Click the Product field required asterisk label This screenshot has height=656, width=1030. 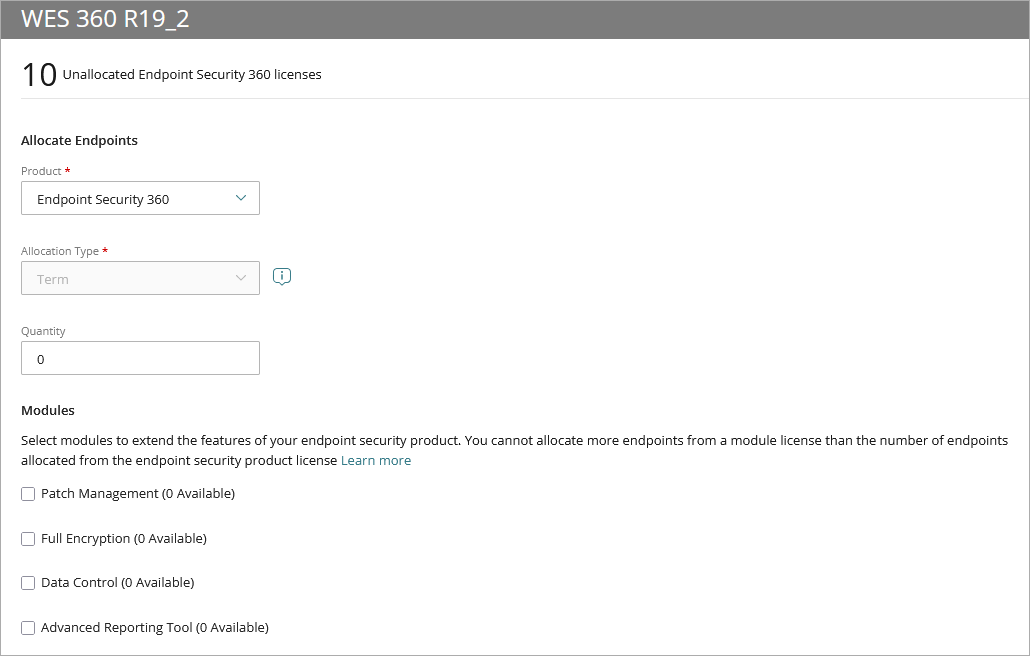(66, 171)
